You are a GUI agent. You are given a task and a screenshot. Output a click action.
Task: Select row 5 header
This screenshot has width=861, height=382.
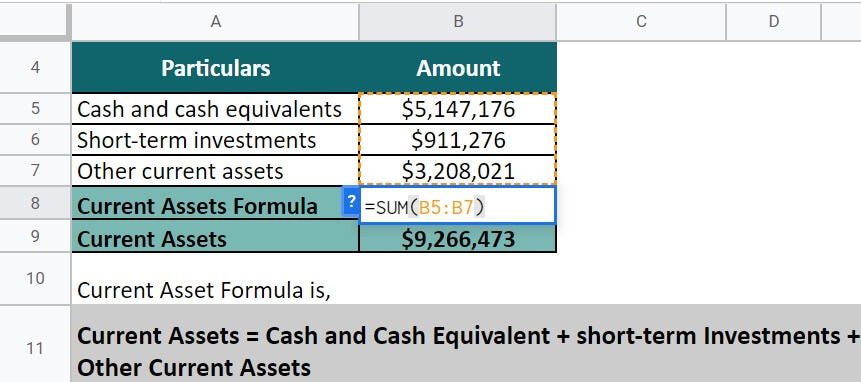[x=35, y=108]
